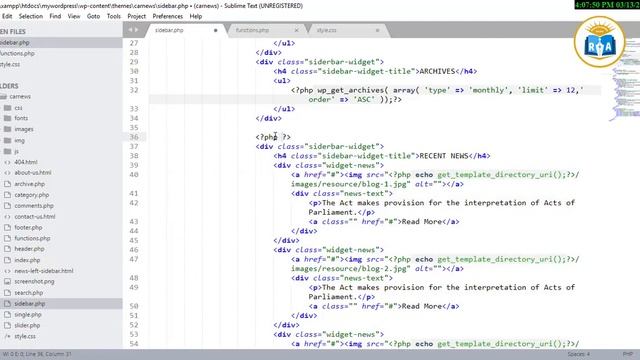Open the Project menu
Viewport: 640px width, 360px height.
pos(136,16)
